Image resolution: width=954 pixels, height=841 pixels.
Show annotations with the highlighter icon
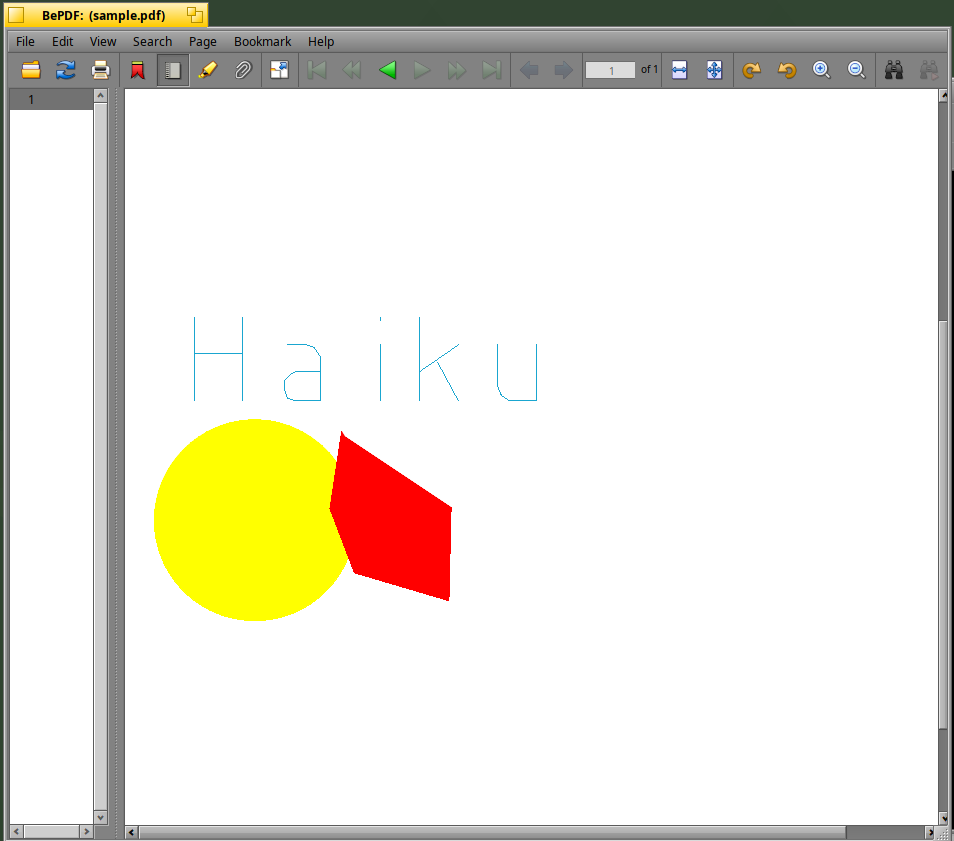(208, 70)
